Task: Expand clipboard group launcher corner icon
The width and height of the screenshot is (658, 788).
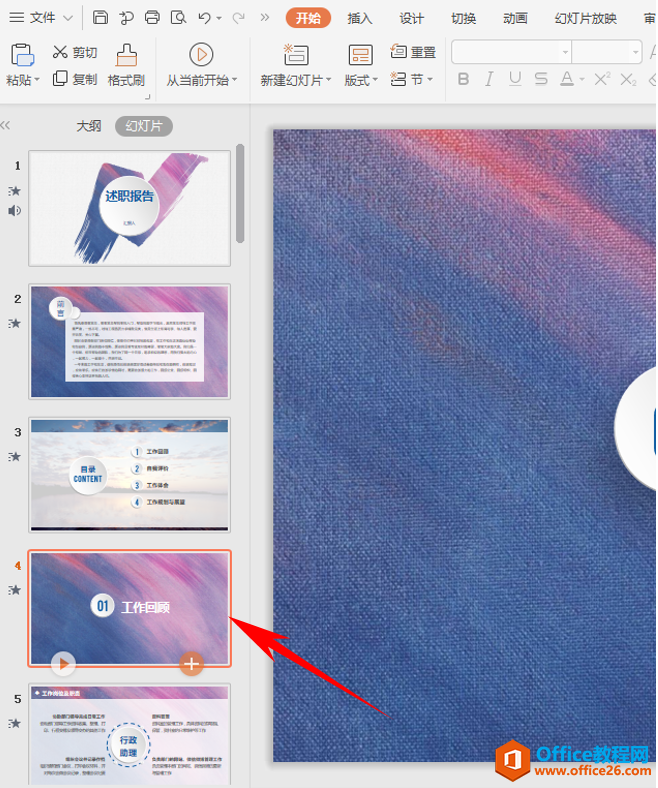Action: [148, 96]
